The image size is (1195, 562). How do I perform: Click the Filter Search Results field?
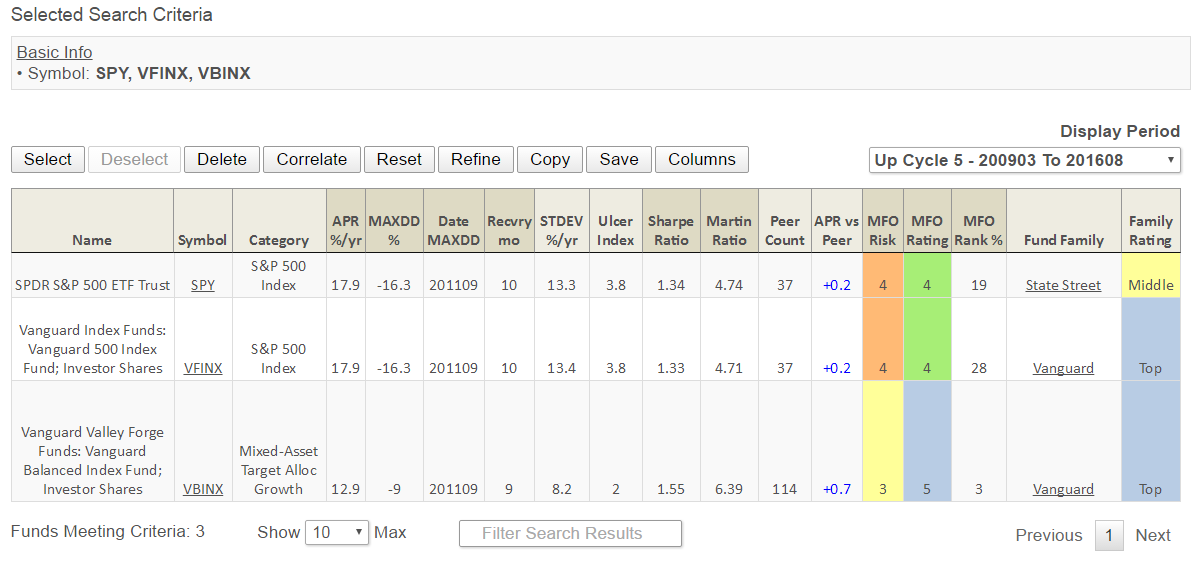coord(570,534)
